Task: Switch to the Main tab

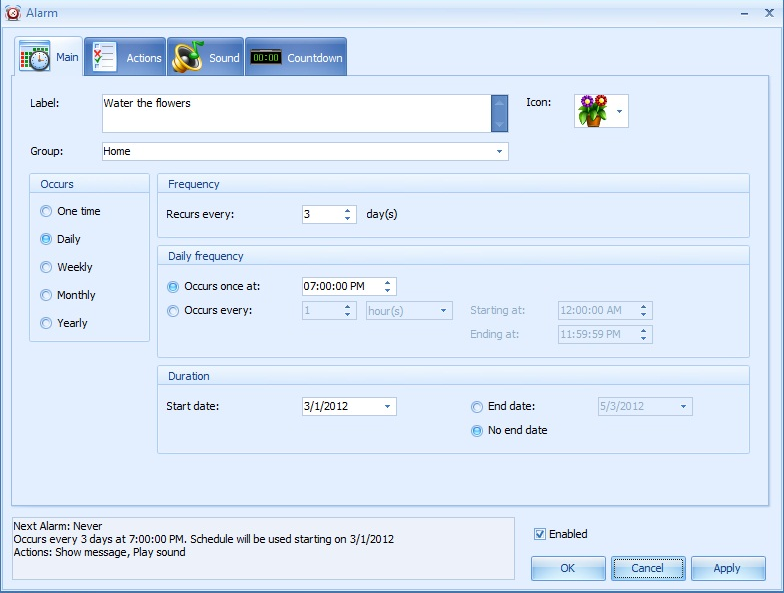Action: click(48, 57)
